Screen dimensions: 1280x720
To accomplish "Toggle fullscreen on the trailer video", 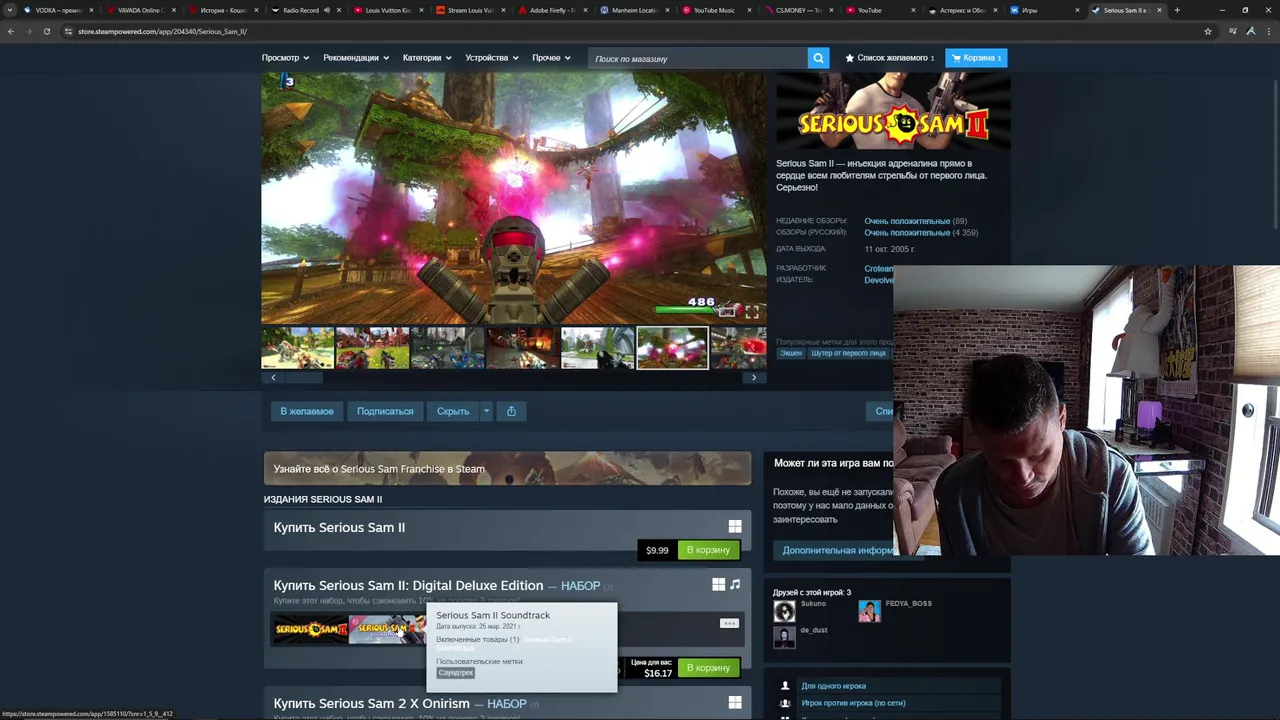I will pyautogui.click(x=751, y=312).
